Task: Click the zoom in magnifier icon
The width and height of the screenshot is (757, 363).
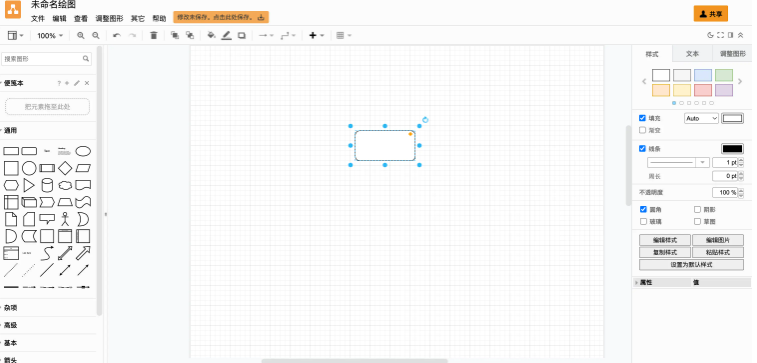Action: coord(81,35)
